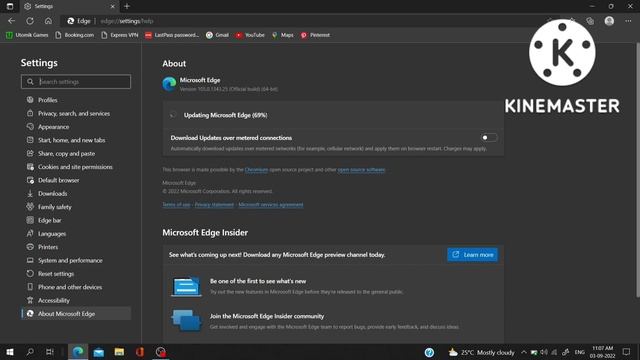This screenshot has height=360, width=640.
Task: Refresh the page with the reload icon
Action: (30, 21)
